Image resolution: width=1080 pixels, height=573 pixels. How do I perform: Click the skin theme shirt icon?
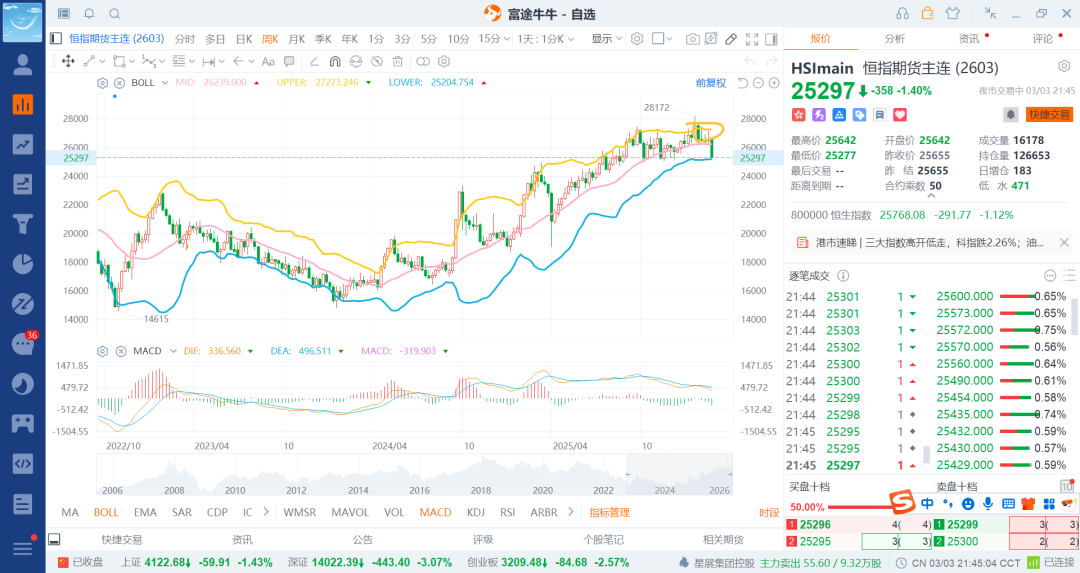tap(952, 14)
